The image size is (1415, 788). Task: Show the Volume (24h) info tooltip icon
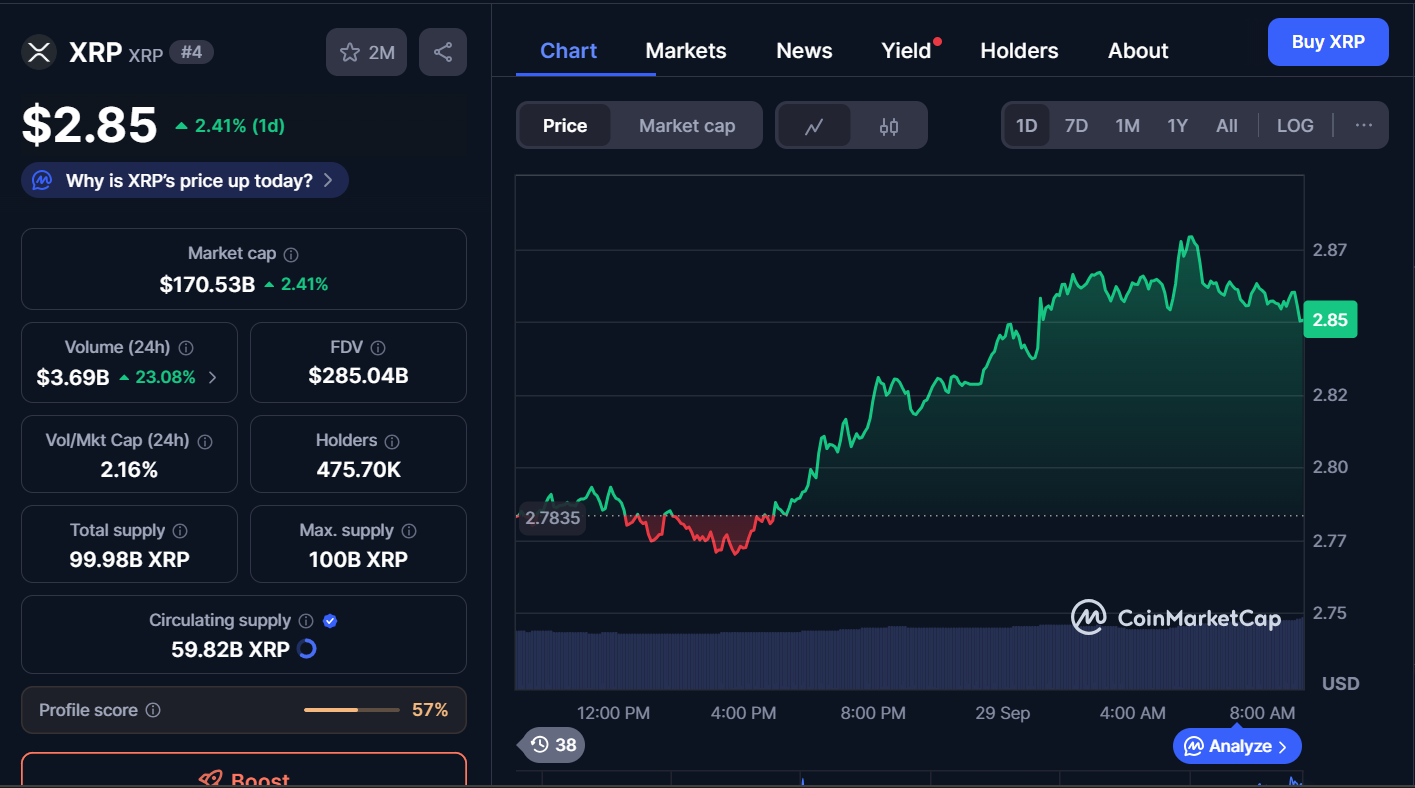pos(186,348)
